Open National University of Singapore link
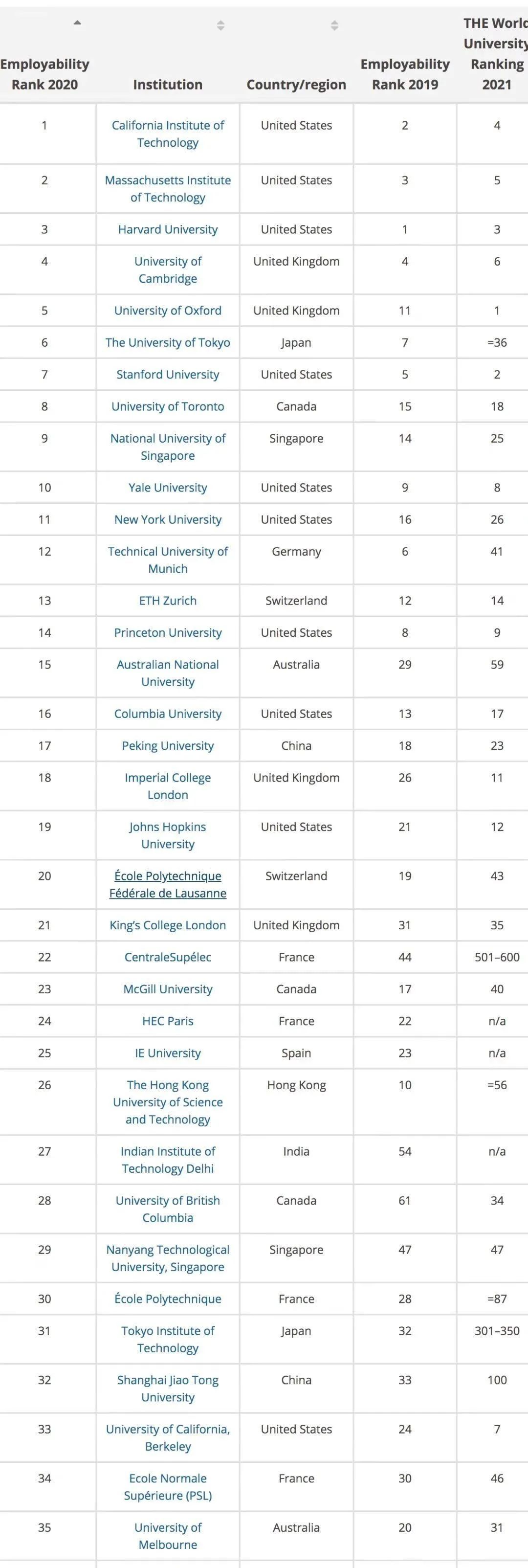 [x=168, y=447]
